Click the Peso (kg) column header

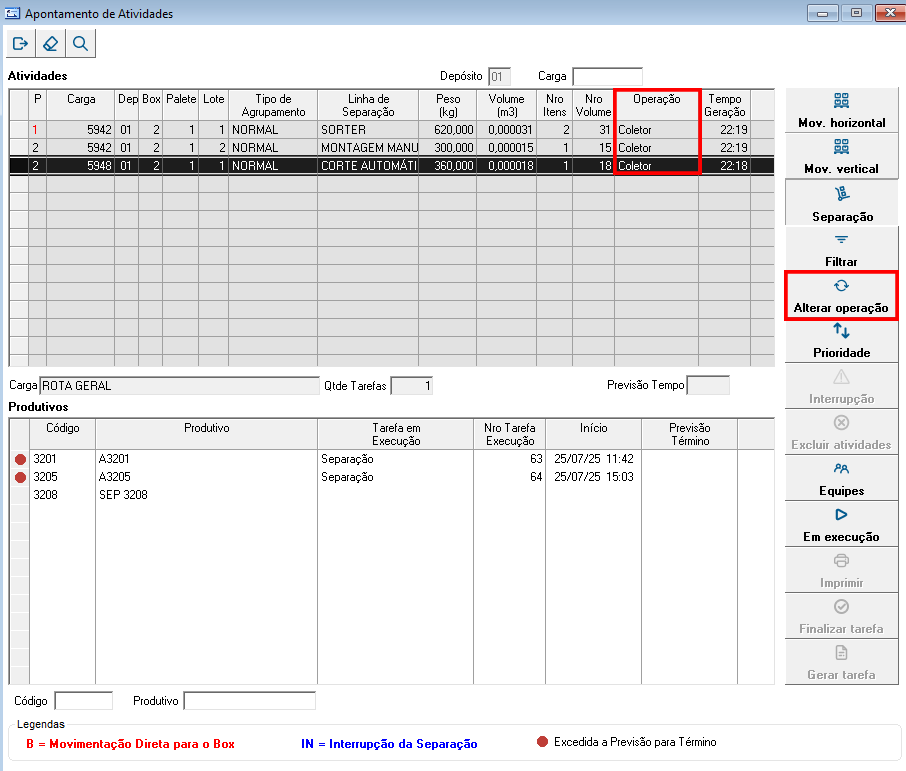tap(448, 105)
